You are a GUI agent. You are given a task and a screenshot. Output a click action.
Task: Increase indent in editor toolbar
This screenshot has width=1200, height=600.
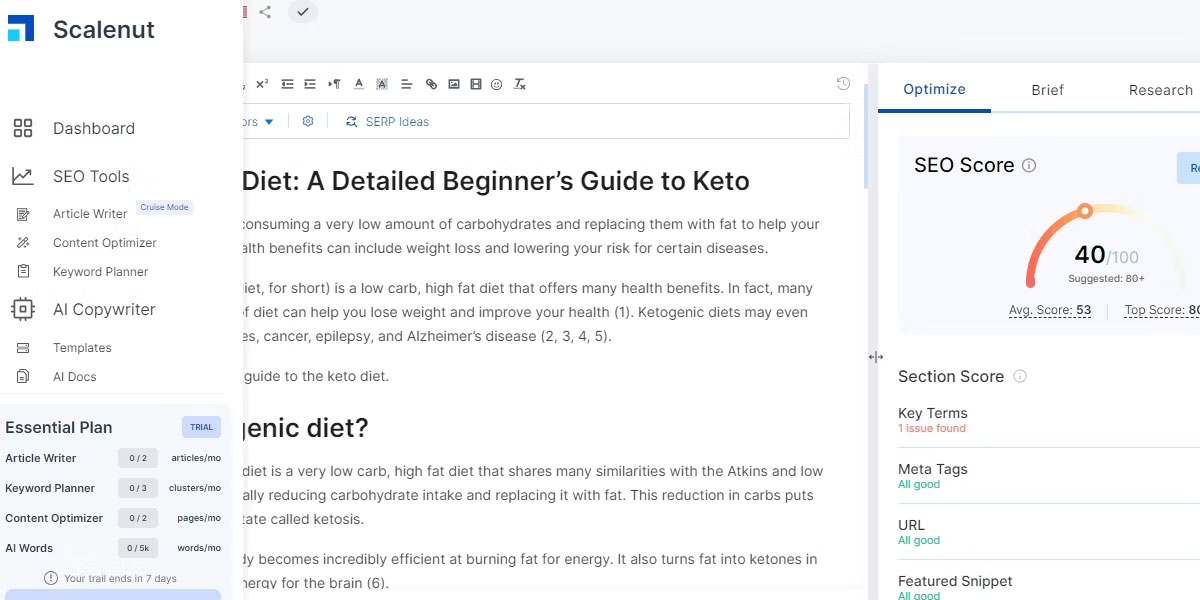(x=310, y=84)
